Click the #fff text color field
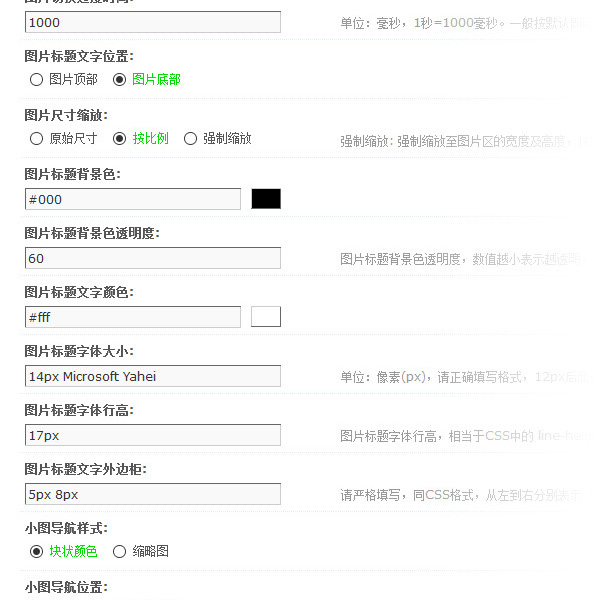600x600 pixels. [x=132, y=317]
